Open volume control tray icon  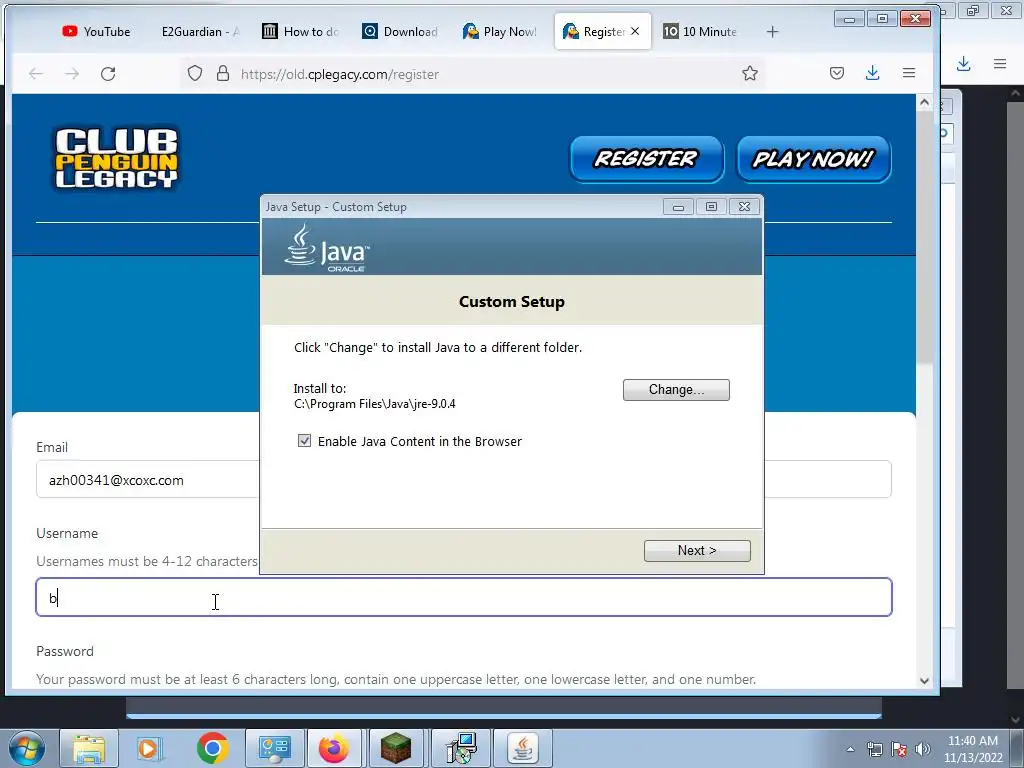click(x=923, y=749)
